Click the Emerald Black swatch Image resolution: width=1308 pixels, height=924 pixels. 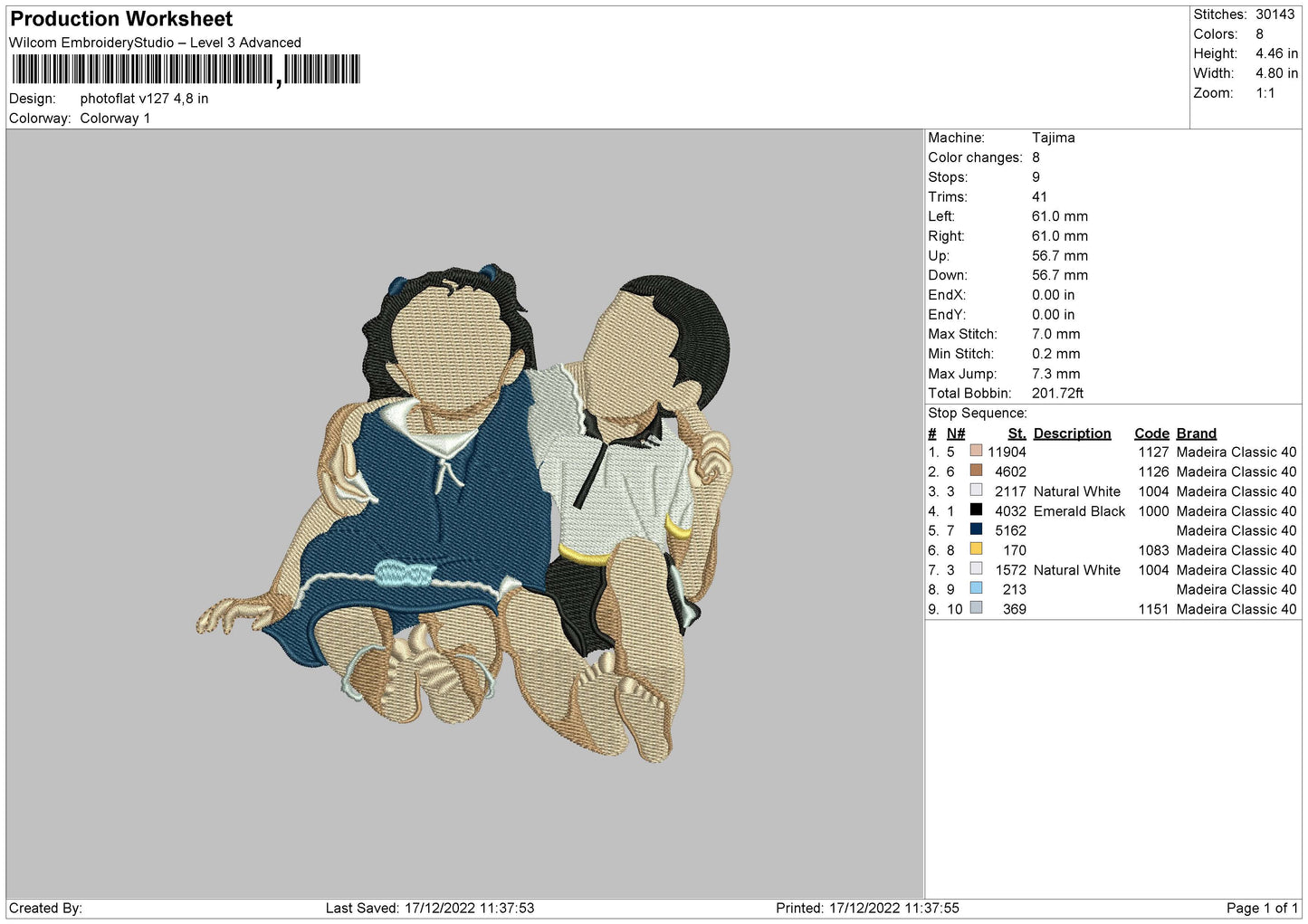coord(976,510)
